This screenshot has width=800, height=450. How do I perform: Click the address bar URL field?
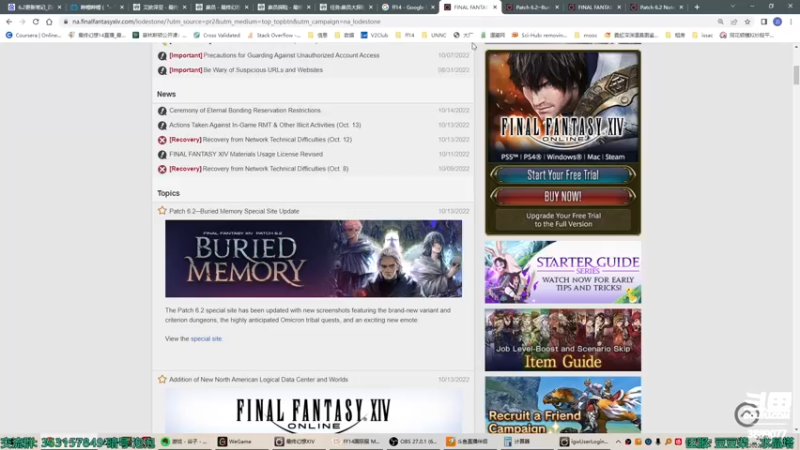click(388, 22)
